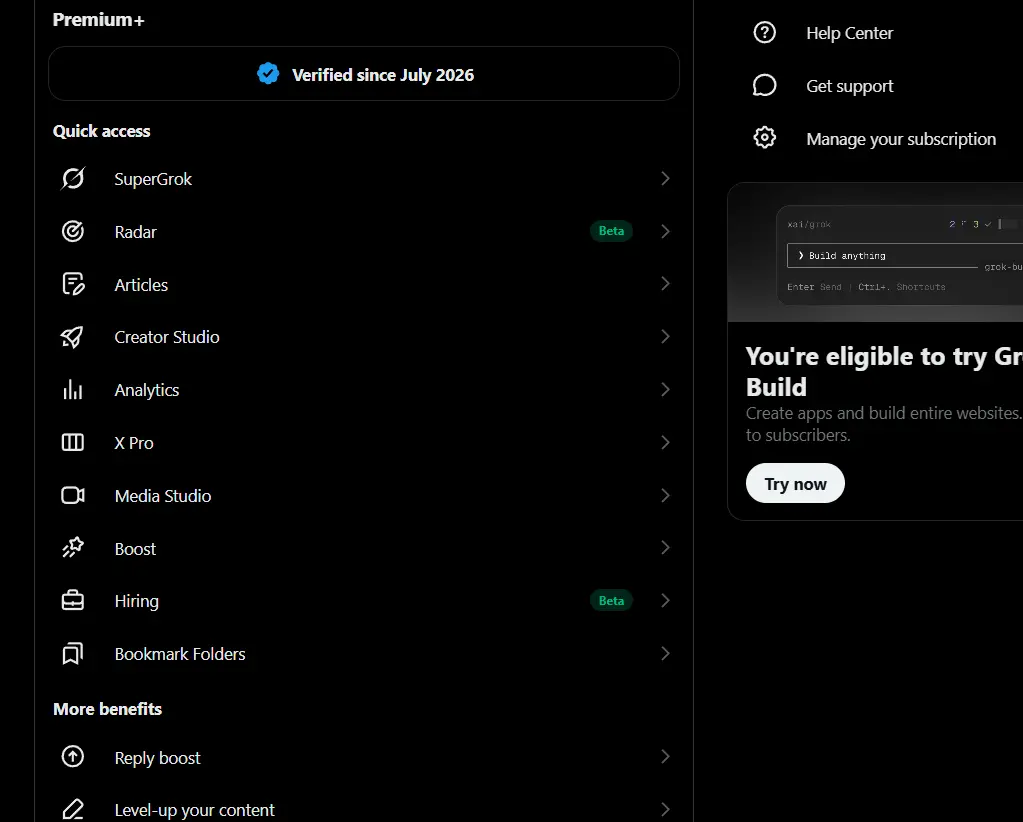Click the Manage subscription gear icon
Viewport: 1023px width, 822px height.
click(x=765, y=138)
